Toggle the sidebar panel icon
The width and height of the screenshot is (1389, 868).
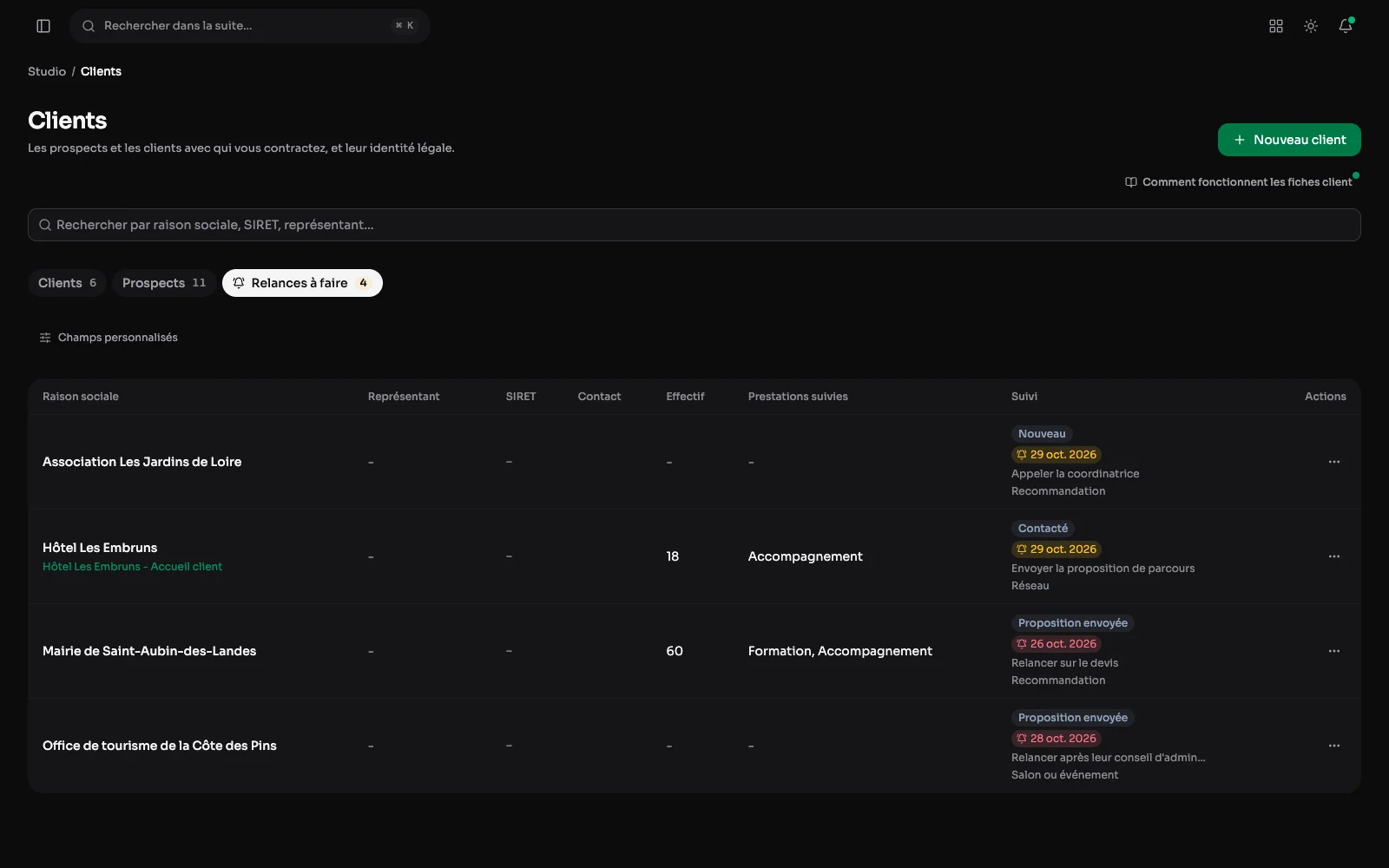coord(43,26)
